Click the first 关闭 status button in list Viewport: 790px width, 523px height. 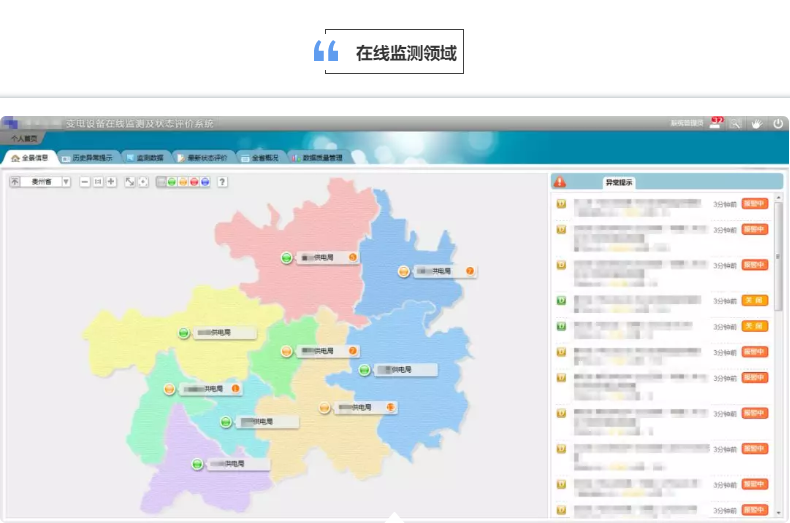tap(754, 300)
